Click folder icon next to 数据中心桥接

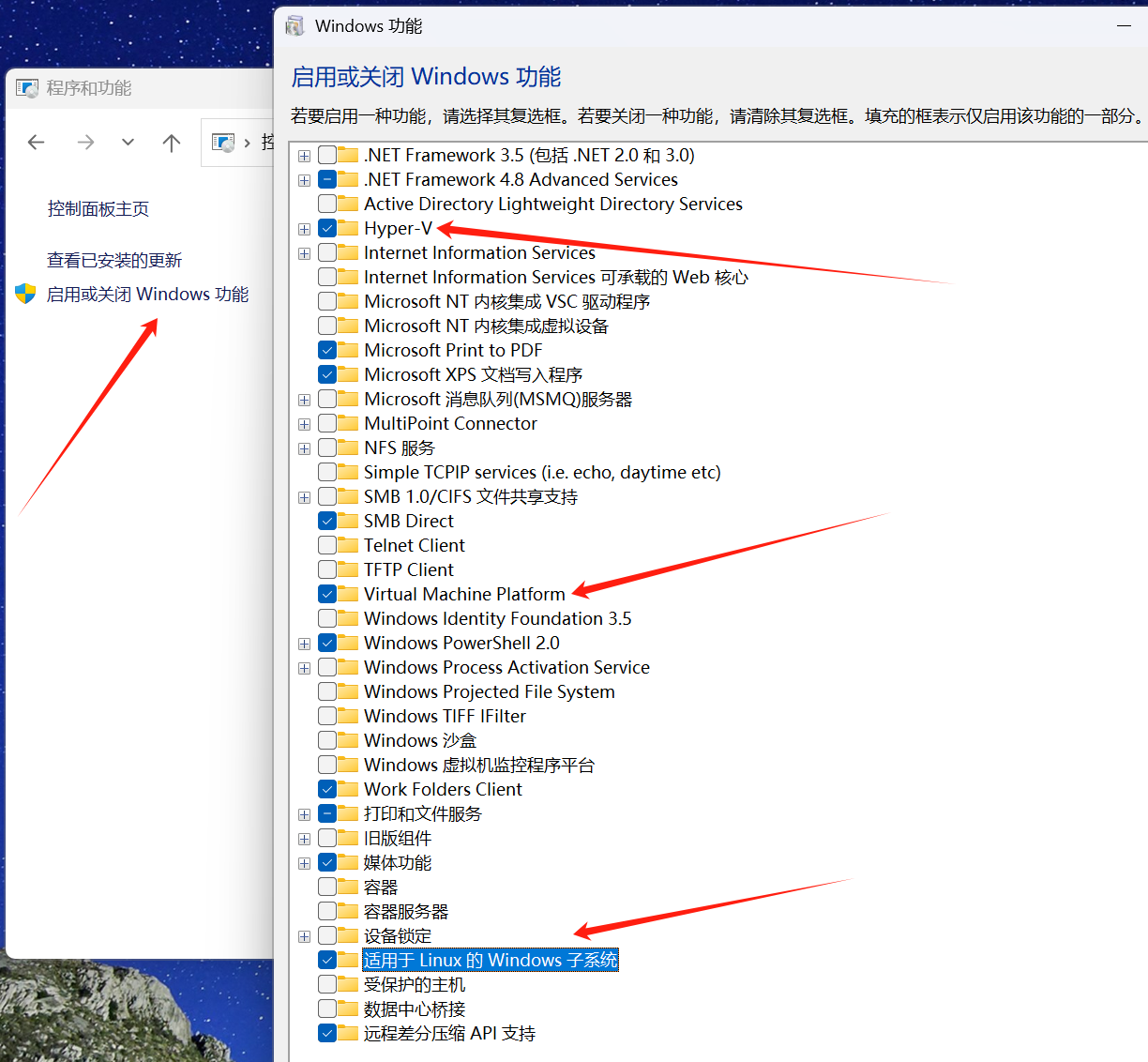348,1009
